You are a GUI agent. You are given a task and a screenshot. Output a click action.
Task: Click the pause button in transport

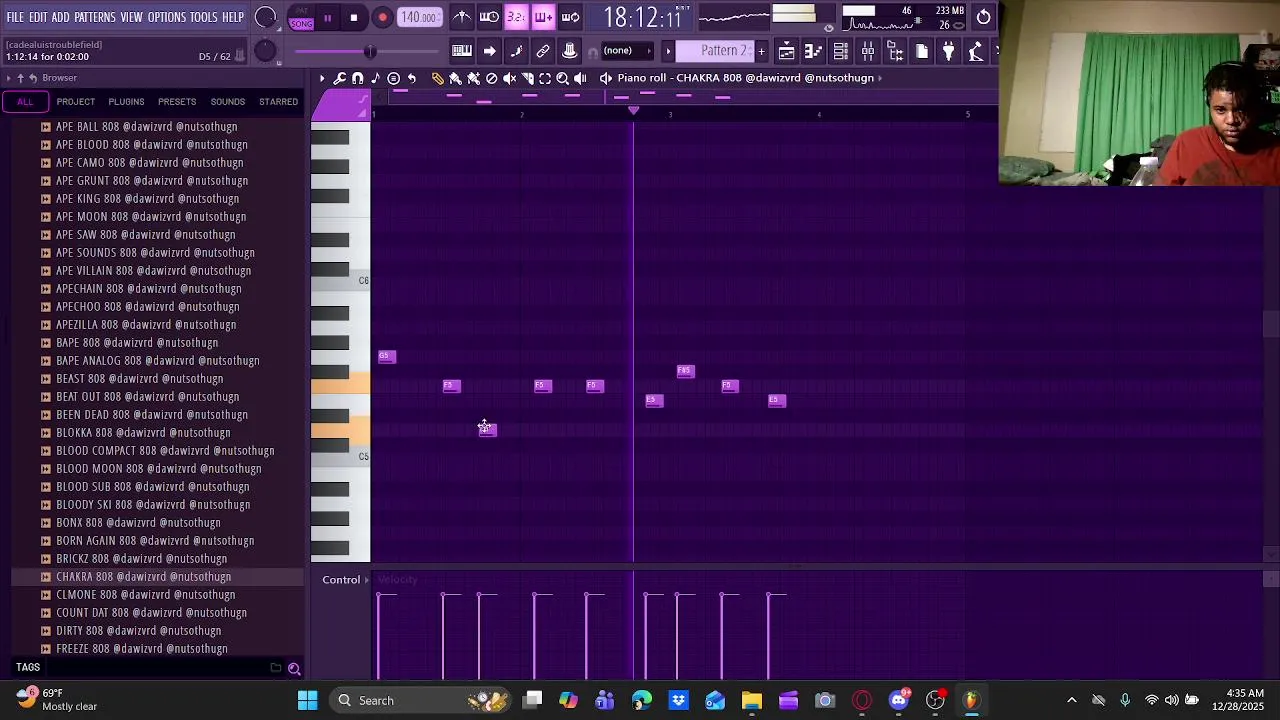coord(327,18)
